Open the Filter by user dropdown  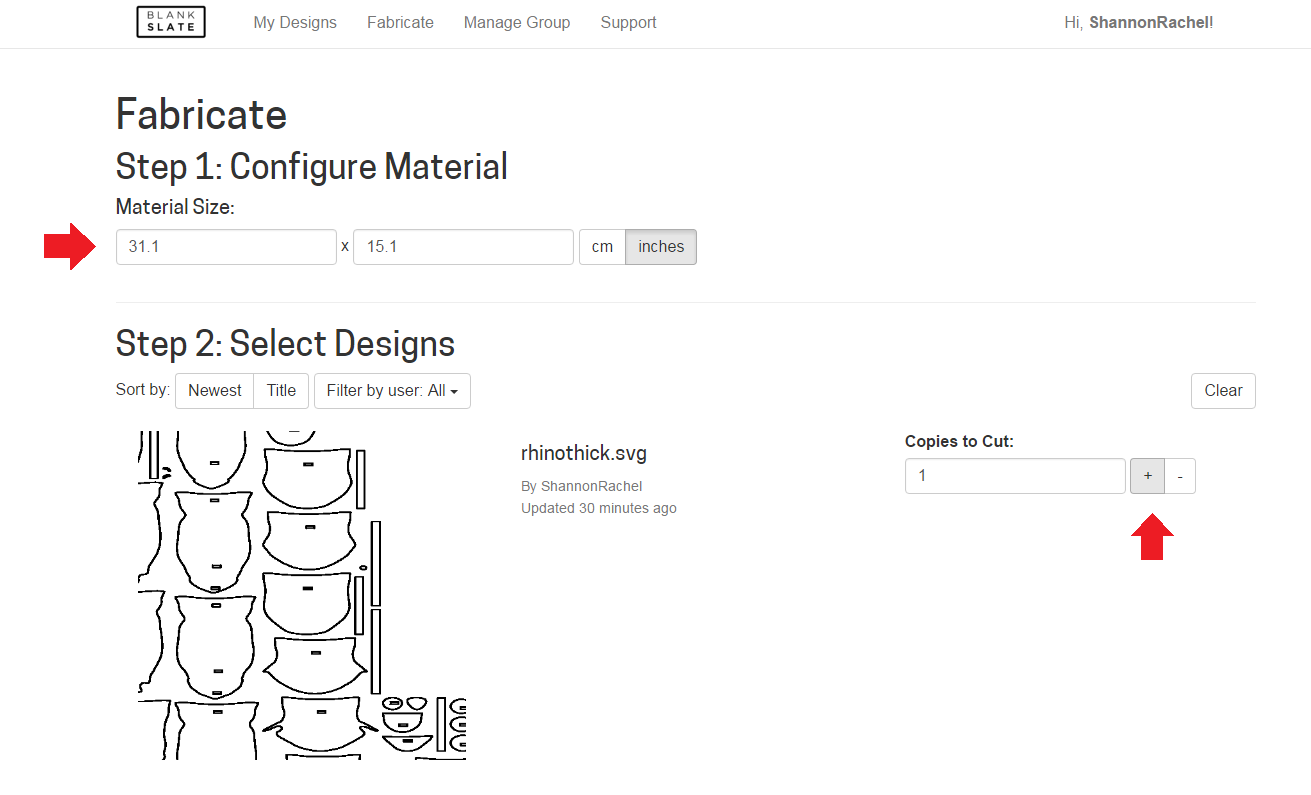tap(392, 390)
